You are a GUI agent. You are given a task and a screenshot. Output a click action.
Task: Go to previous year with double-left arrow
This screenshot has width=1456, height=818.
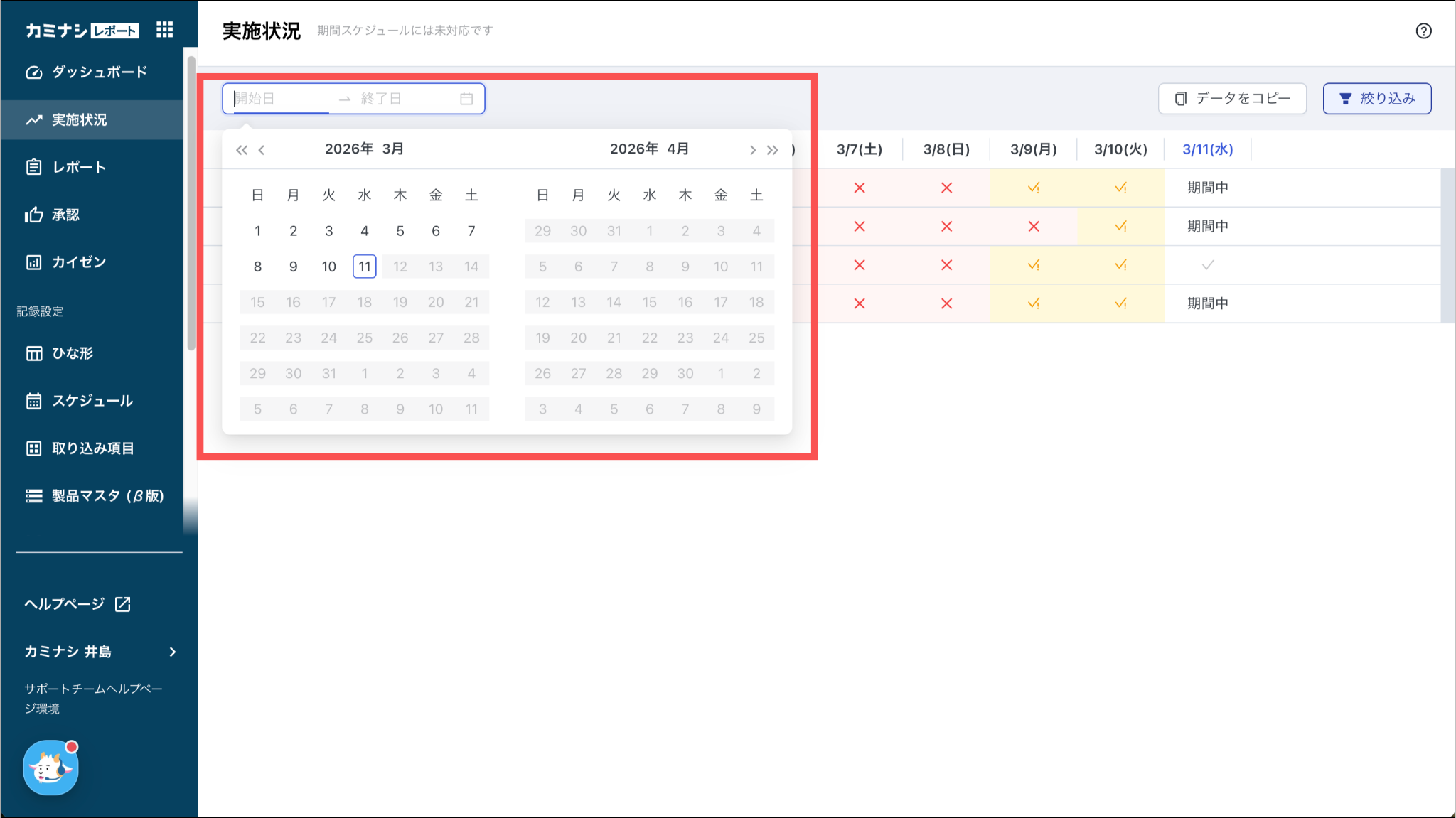[x=242, y=150]
